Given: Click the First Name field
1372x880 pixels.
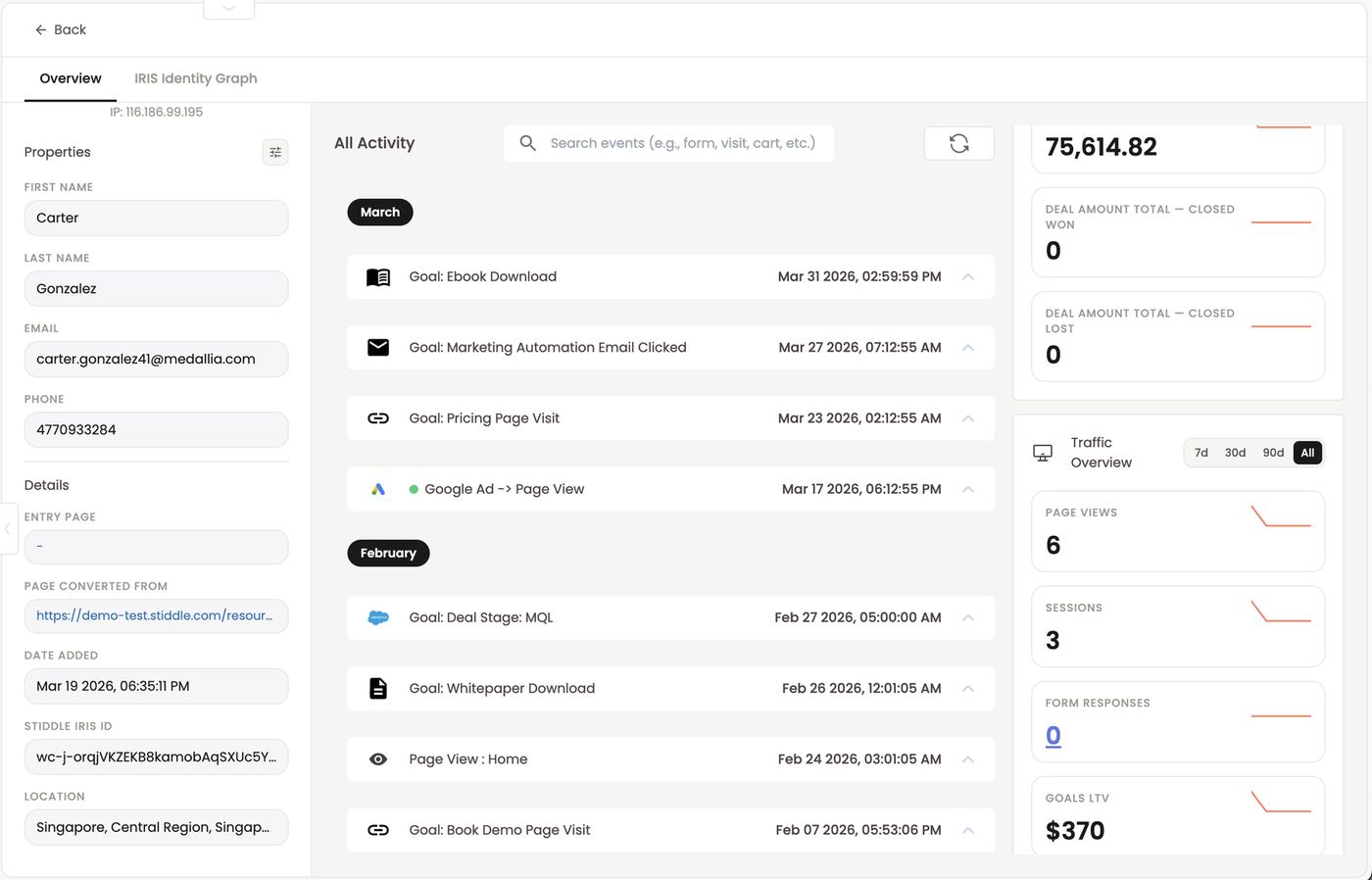Looking at the screenshot, I should [x=156, y=218].
